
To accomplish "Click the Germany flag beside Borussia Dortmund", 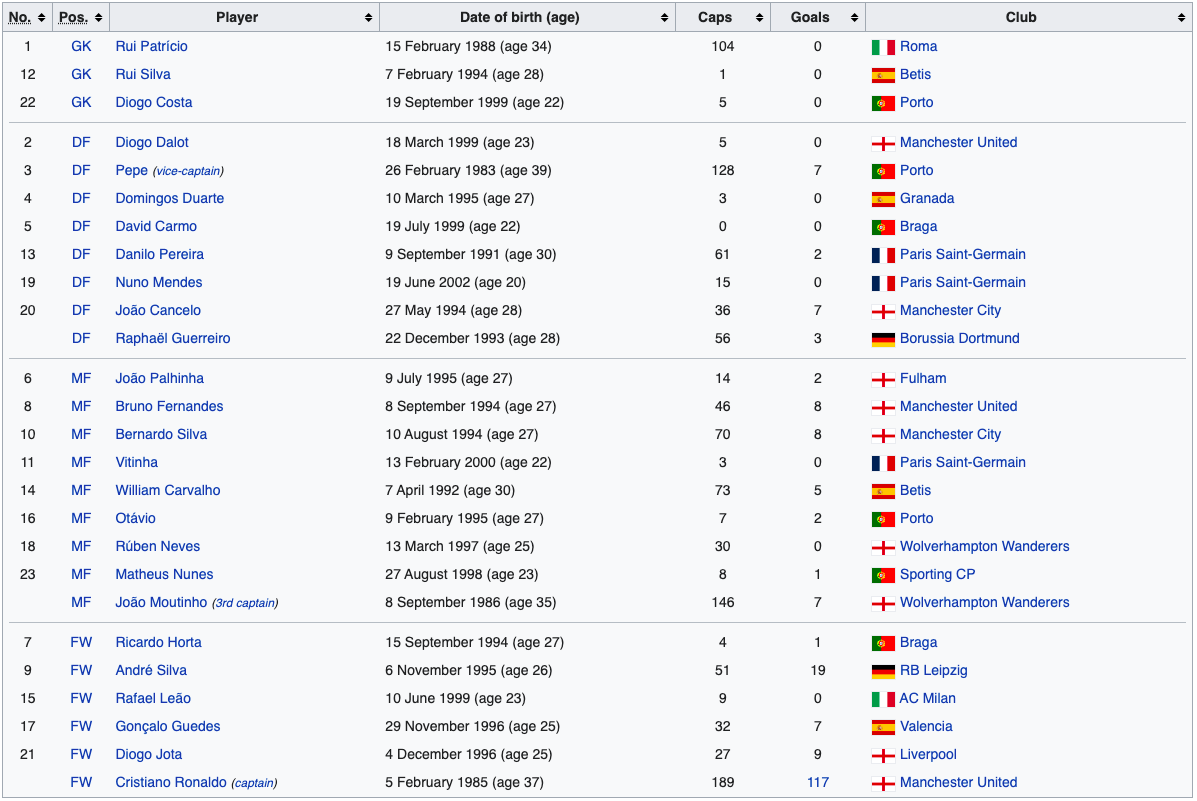I will [x=883, y=339].
